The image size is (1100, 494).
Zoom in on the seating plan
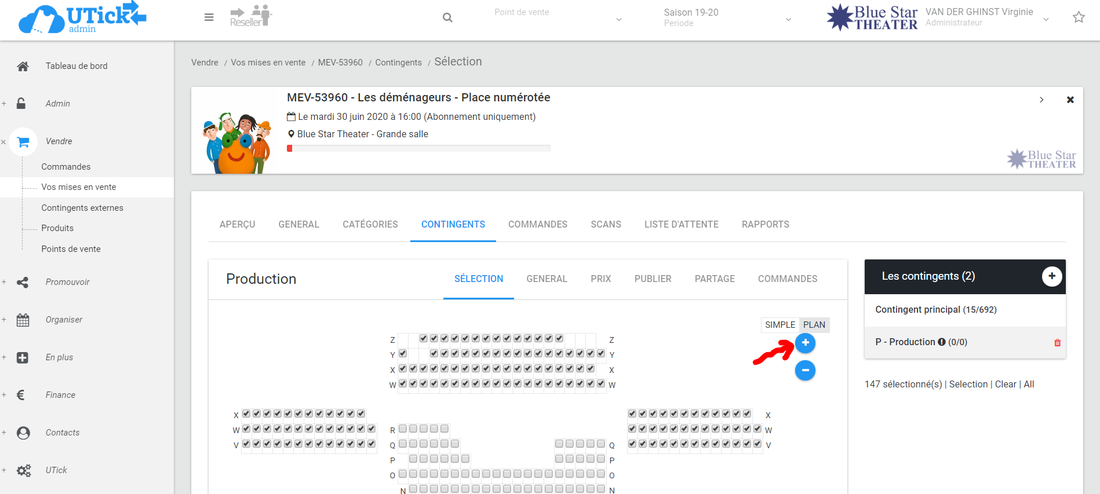[805, 344]
